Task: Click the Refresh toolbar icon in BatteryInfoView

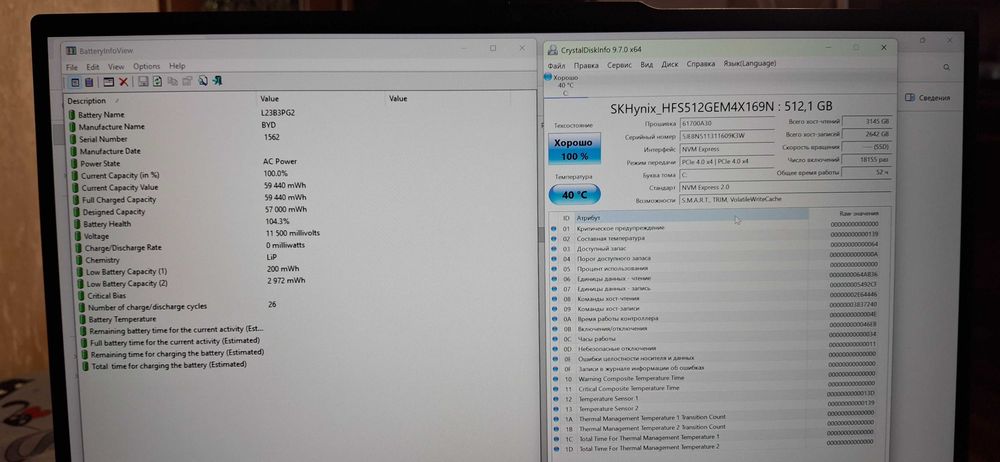Action: click(157, 82)
